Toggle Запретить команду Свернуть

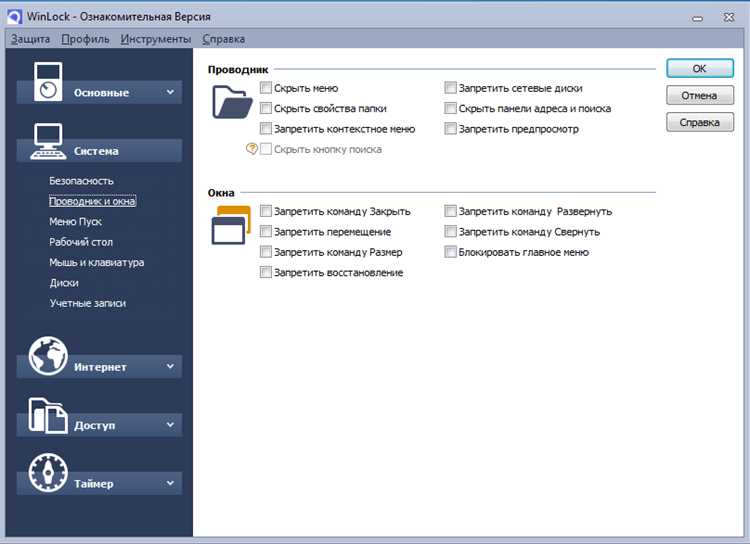coord(450,232)
